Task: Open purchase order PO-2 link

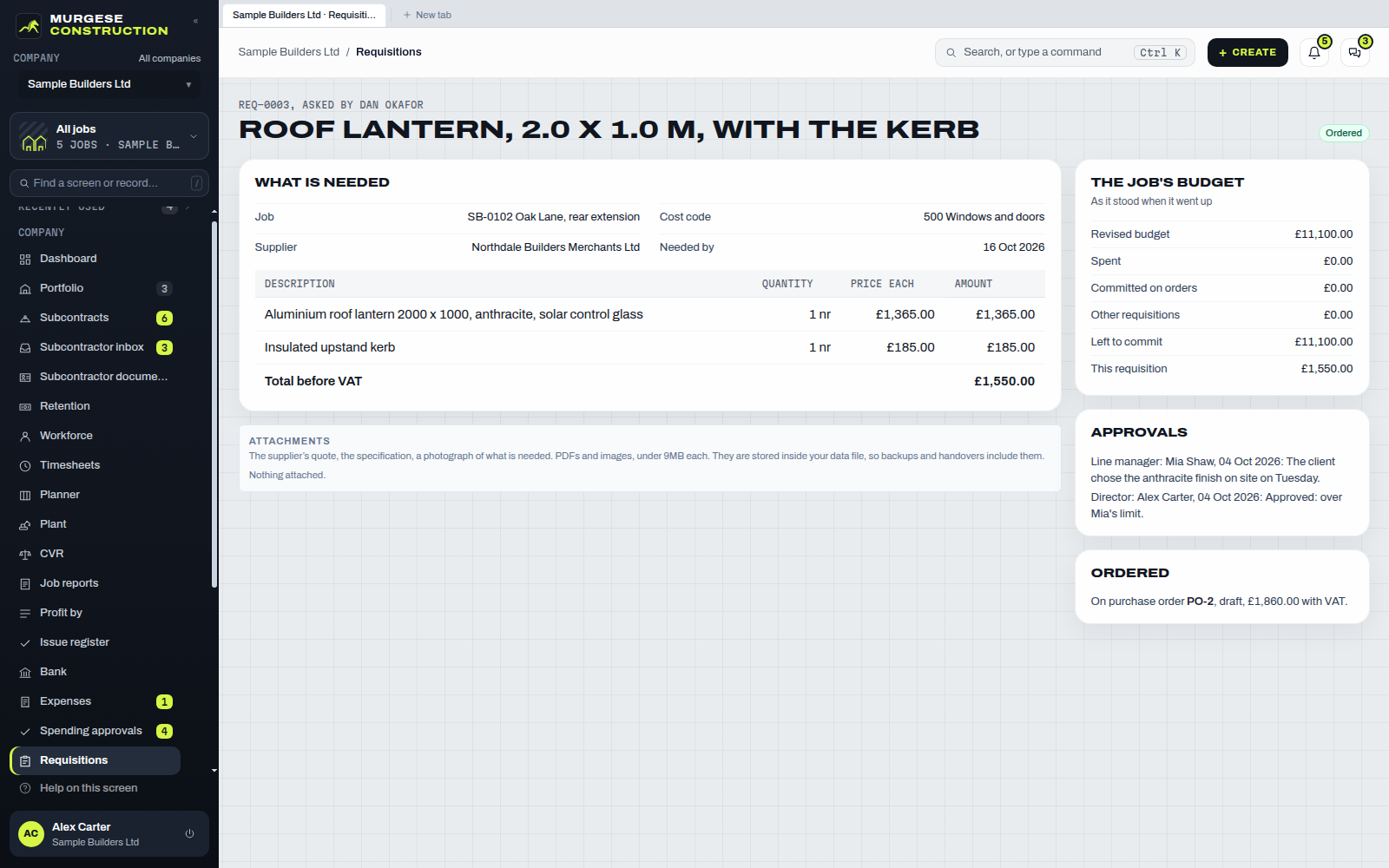Action: coord(1200,602)
